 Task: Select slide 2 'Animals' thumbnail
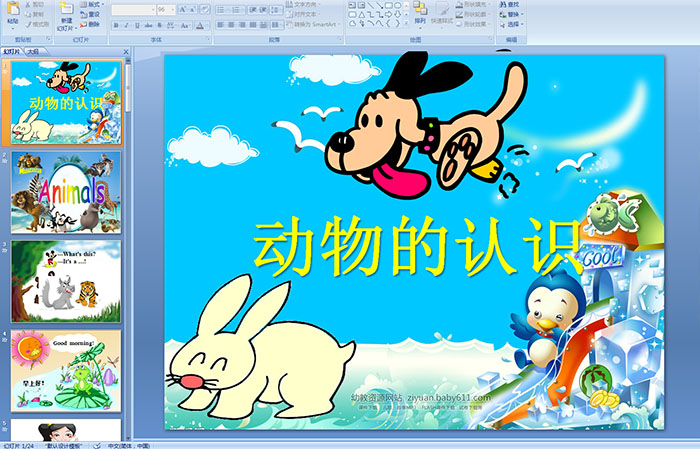(66, 192)
